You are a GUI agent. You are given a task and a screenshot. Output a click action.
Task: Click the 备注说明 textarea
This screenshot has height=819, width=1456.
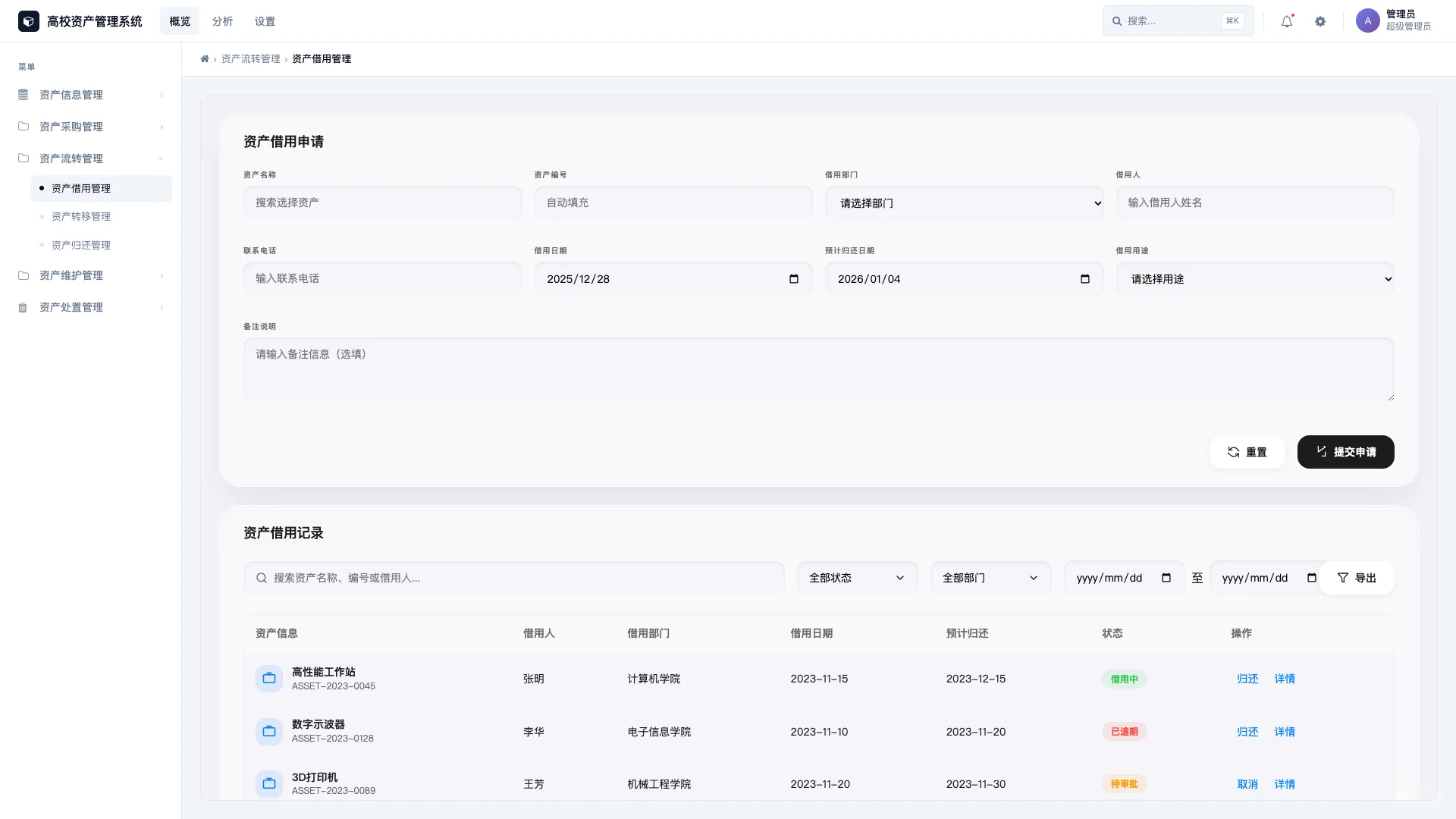click(818, 369)
